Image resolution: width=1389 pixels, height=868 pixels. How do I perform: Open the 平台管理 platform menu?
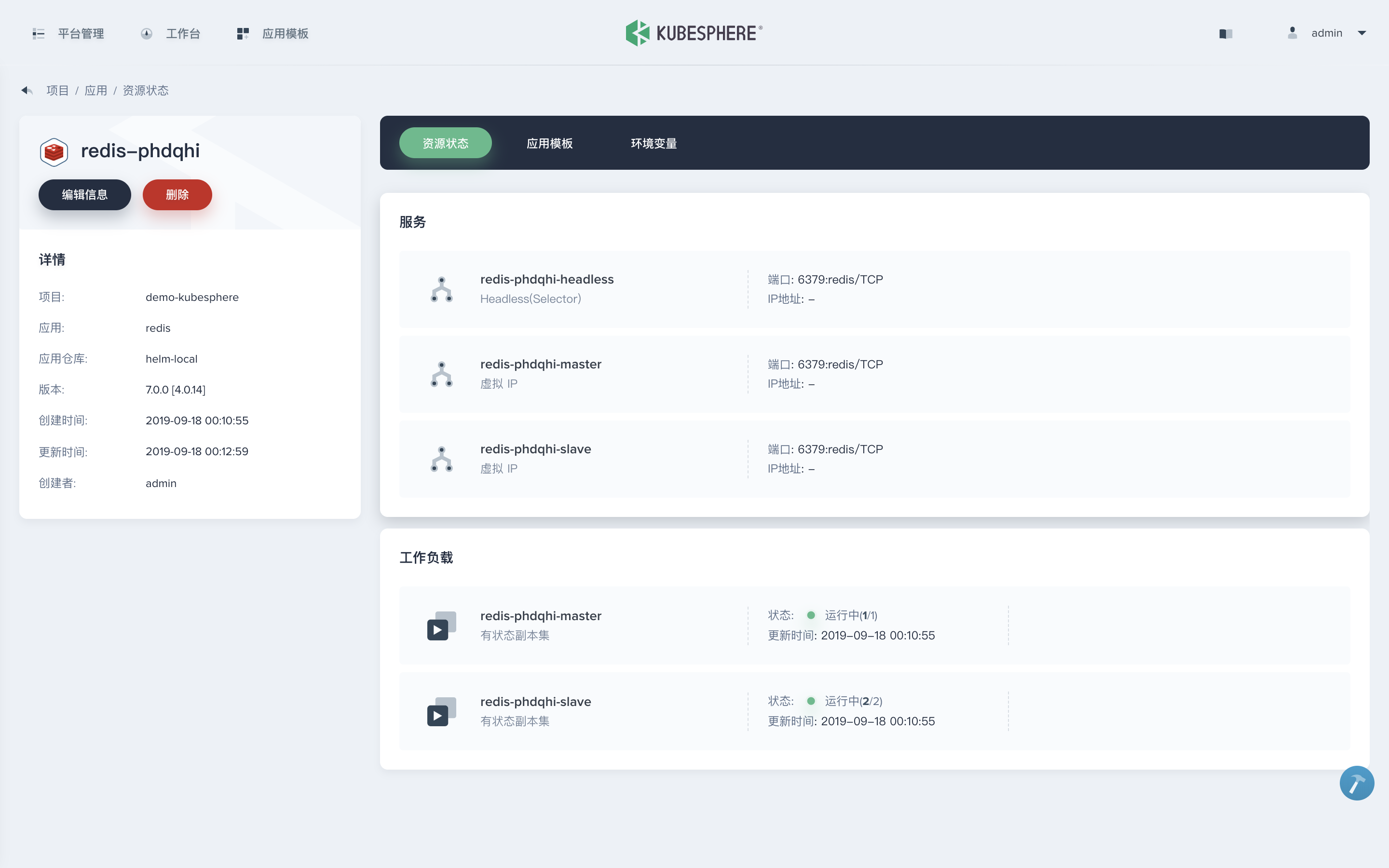pyautogui.click(x=68, y=33)
